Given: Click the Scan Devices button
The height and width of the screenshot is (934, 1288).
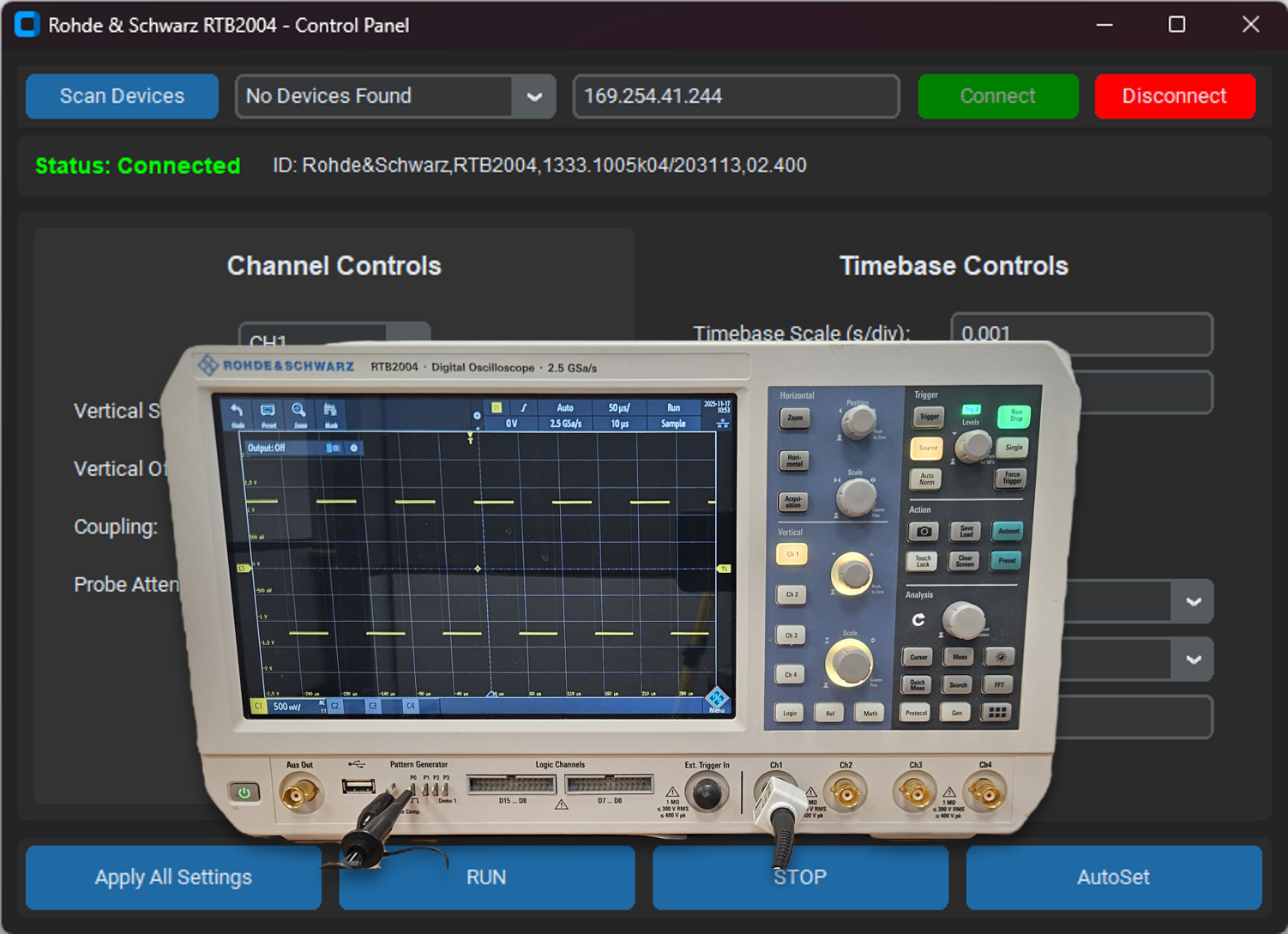Looking at the screenshot, I should (x=121, y=96).
